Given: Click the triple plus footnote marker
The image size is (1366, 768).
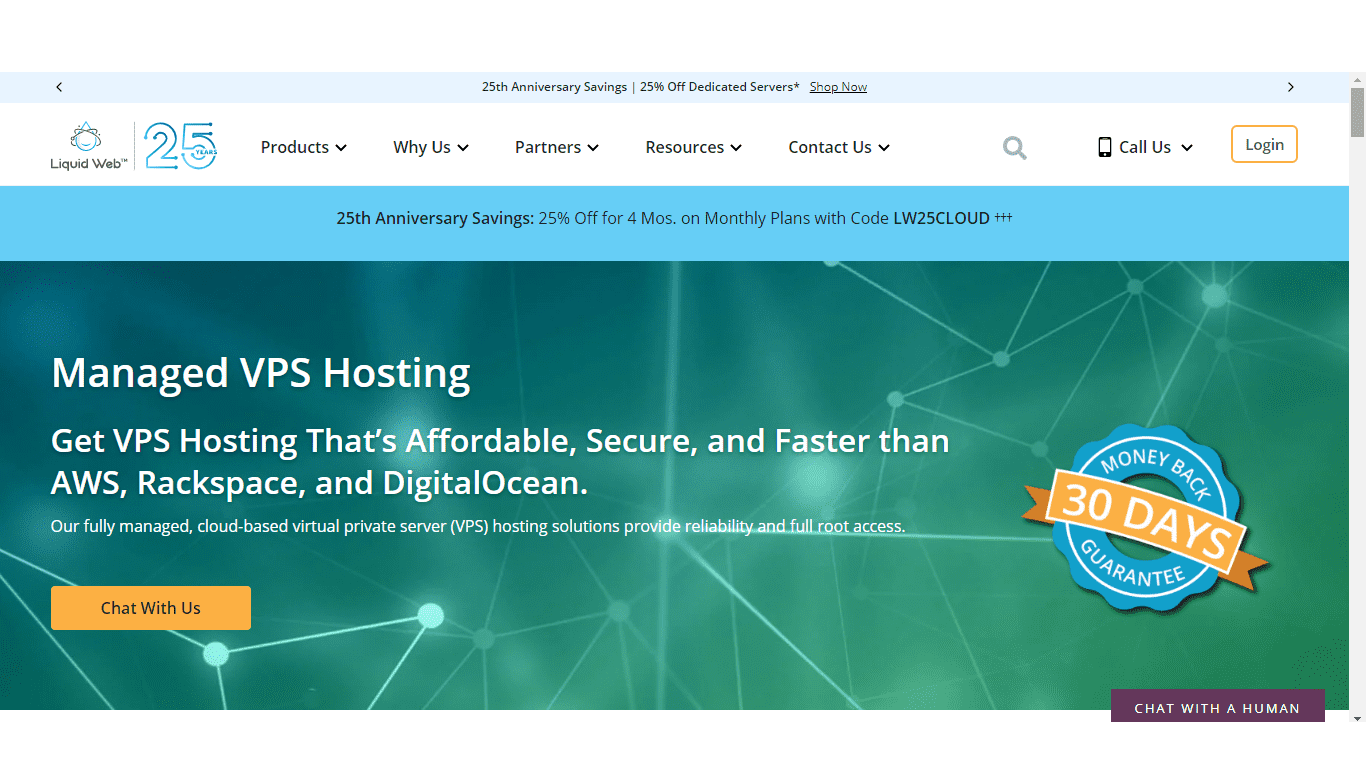Looking at the screenshot, I should 1003,217.
